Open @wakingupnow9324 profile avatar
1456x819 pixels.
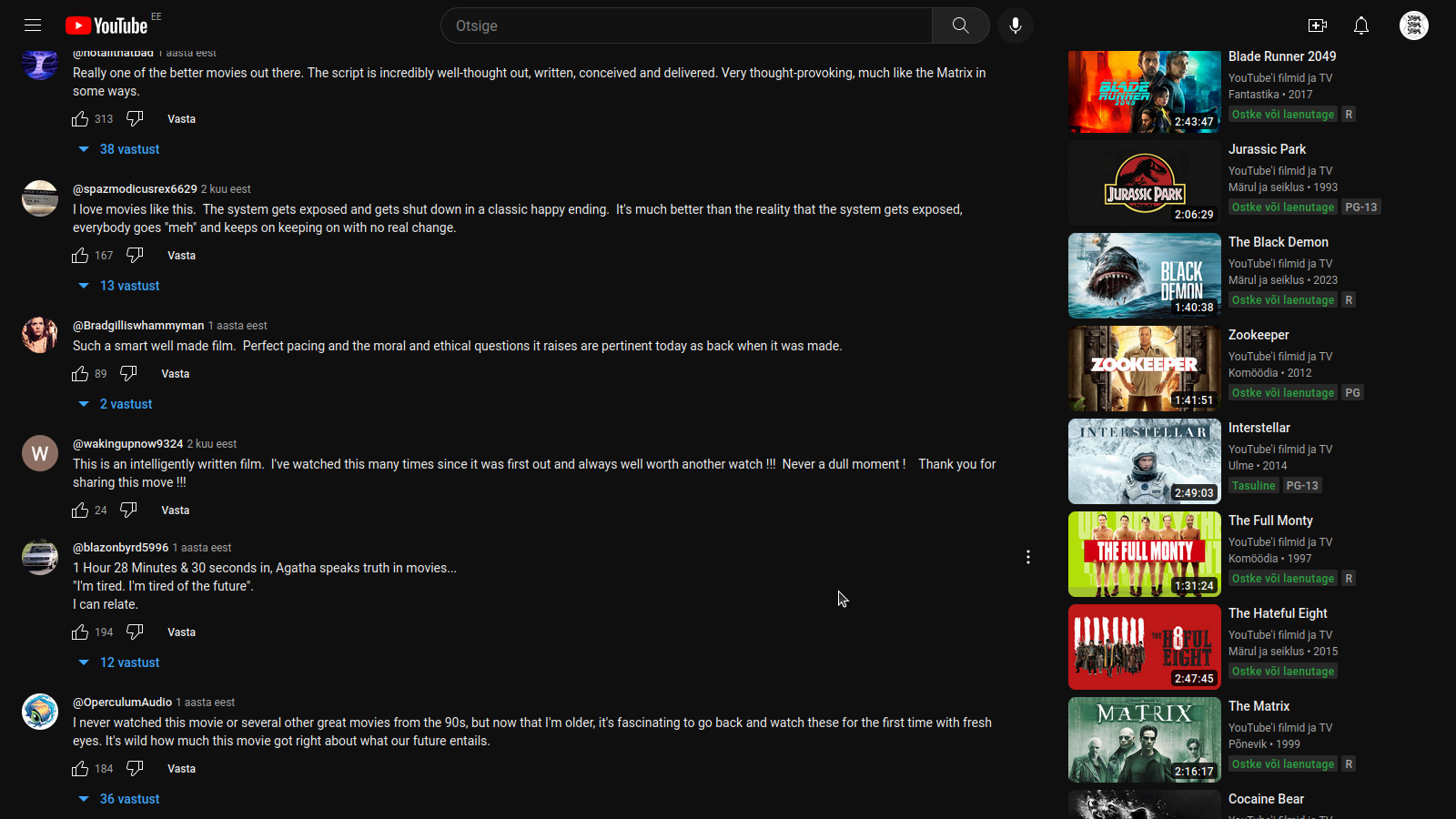(40, 453)
